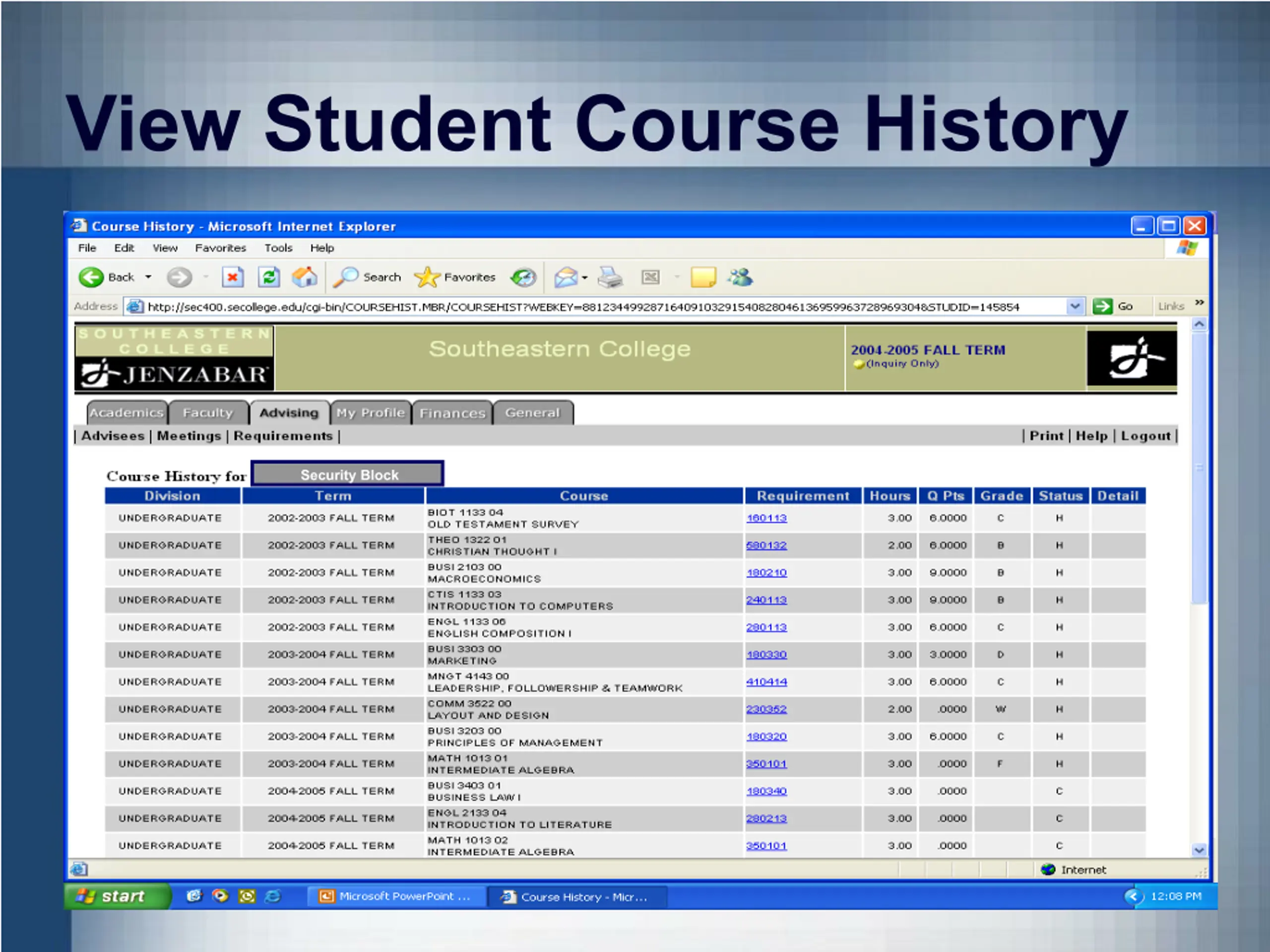The width and height of the screenshot is (1270, 952).
Task: Stop page loading with red X icon
Action: 233,278
